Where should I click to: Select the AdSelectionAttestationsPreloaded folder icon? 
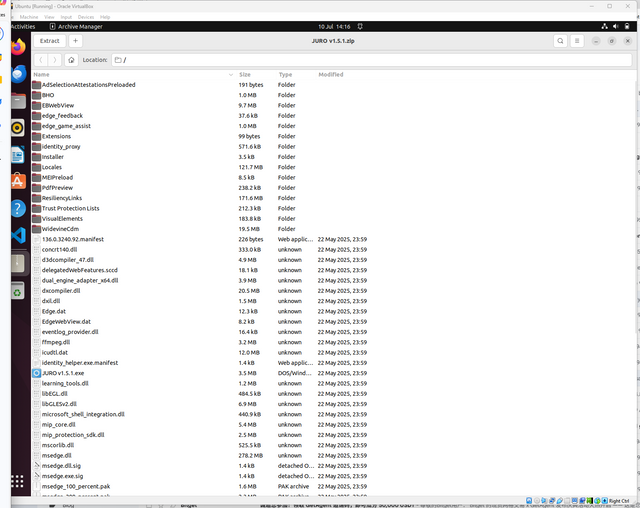point(37,85)
